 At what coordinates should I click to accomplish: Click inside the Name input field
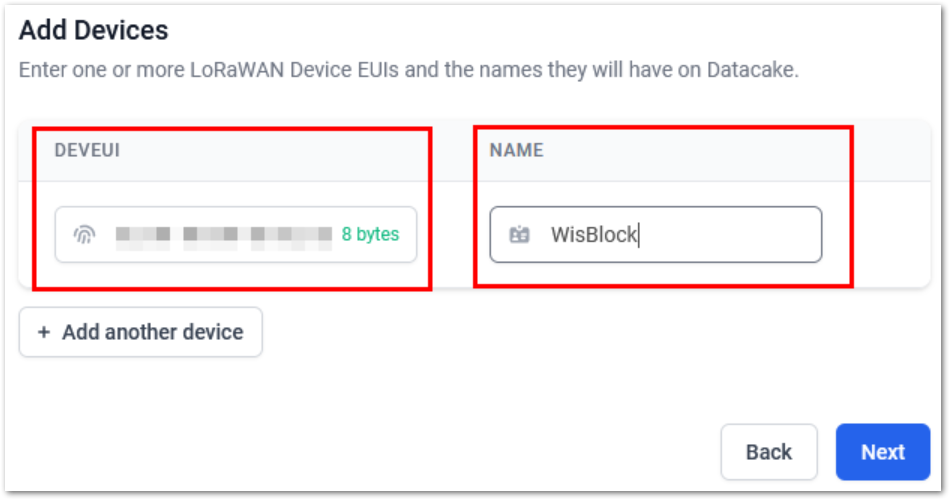click(x=720, y=235)
